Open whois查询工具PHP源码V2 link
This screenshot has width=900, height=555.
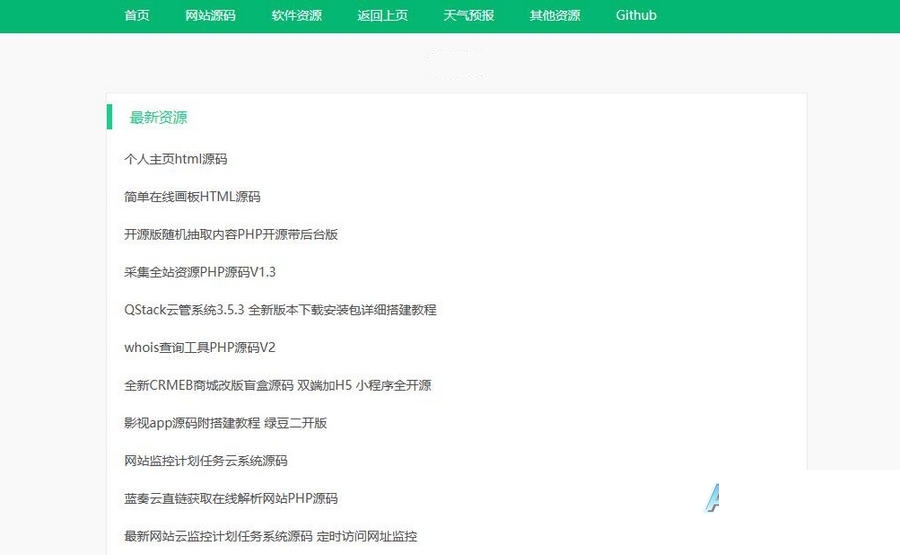(200, 347)
